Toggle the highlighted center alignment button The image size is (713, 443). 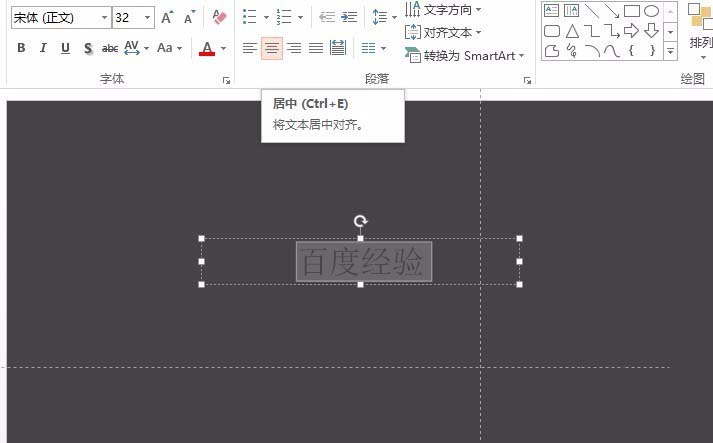tap(272, 48)
